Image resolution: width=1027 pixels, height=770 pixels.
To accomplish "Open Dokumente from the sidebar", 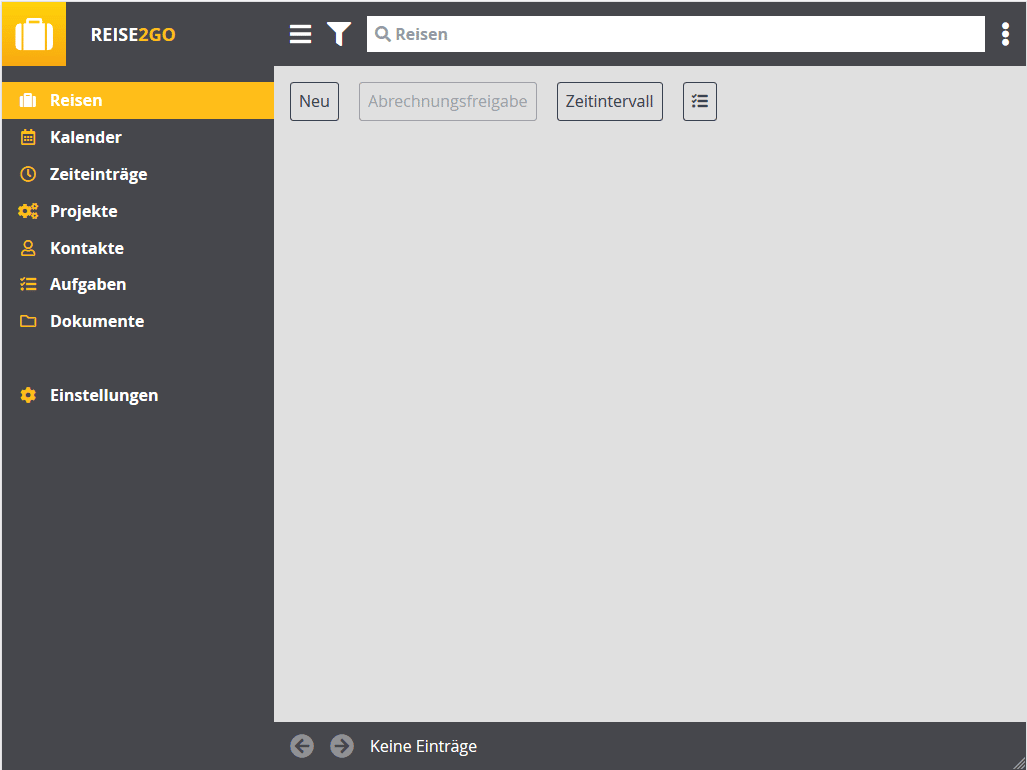I will click(x=97, y=321).
